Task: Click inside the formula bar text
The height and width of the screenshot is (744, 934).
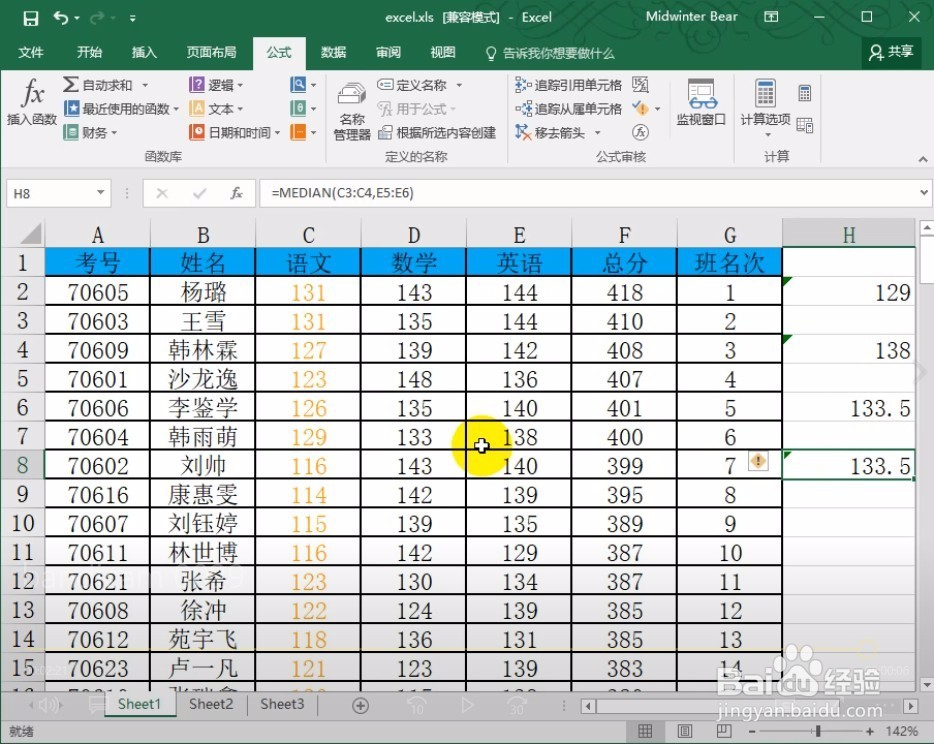Action: [x=343, y=192]
